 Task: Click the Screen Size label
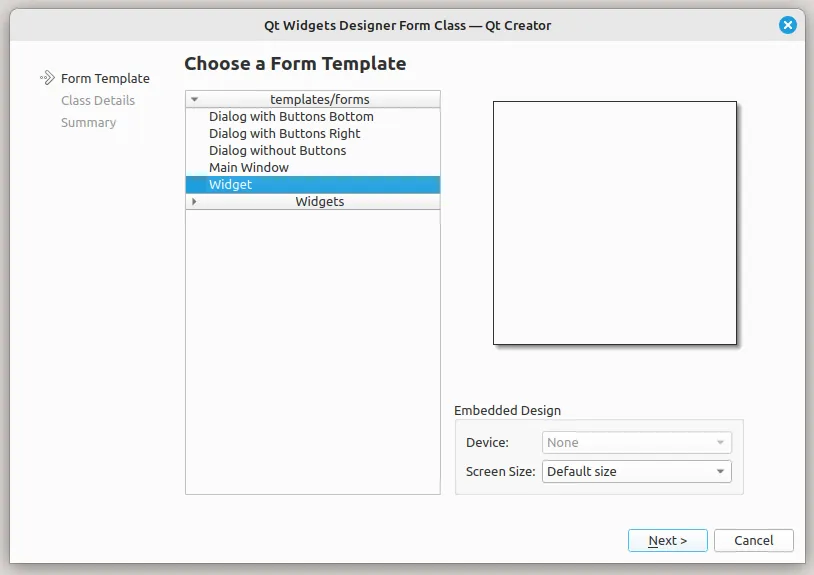(500, 472)
